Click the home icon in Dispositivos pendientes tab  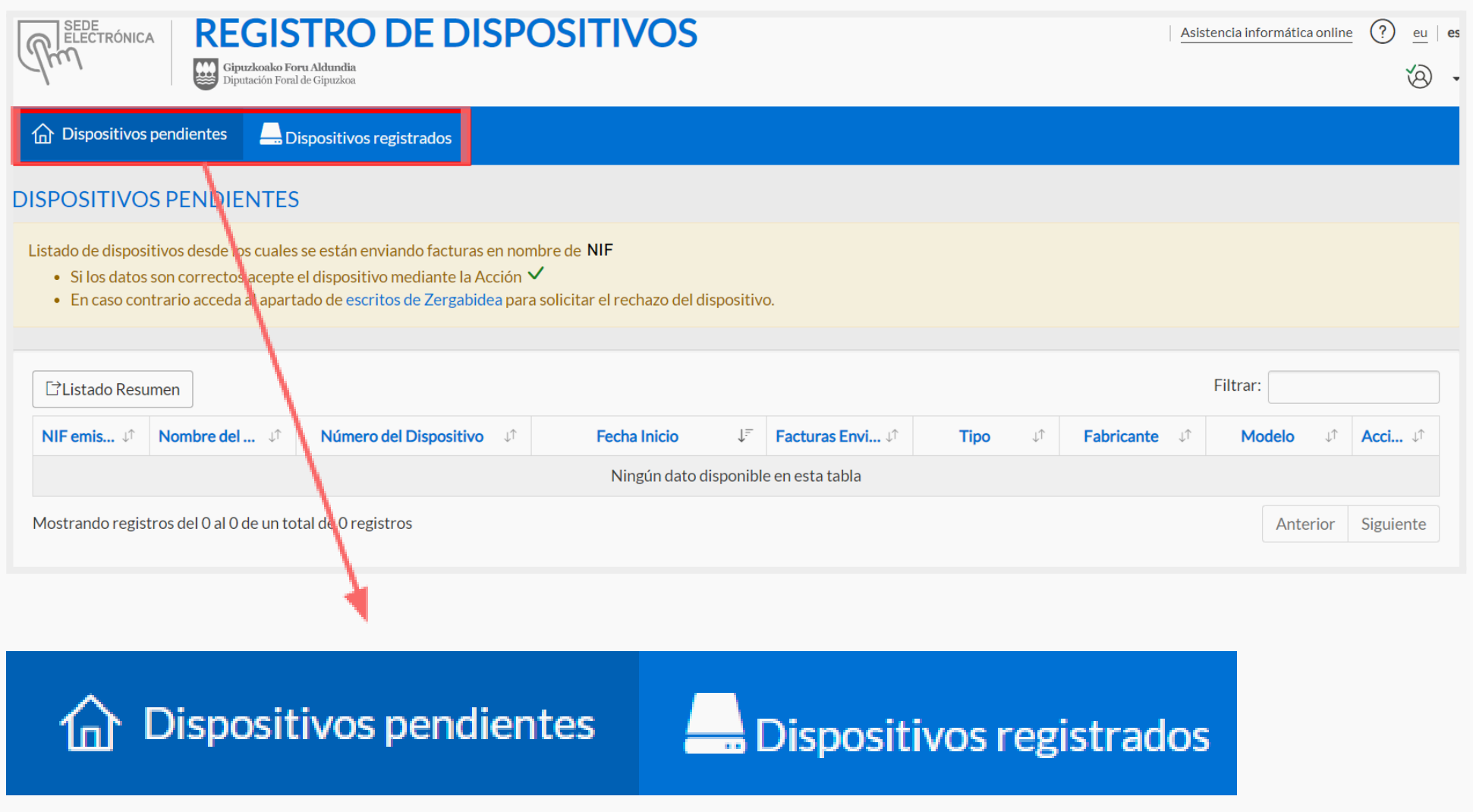[x=43, y=134]
